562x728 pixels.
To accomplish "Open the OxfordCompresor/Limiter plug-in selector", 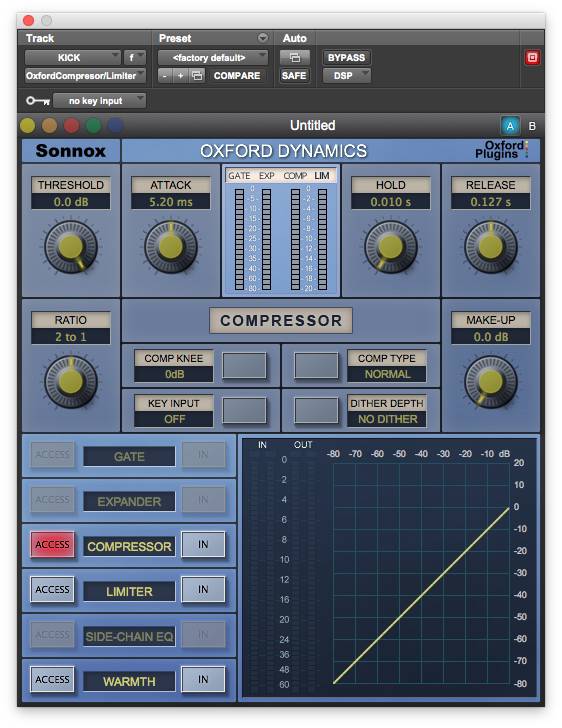I will [x=85, y=76].
